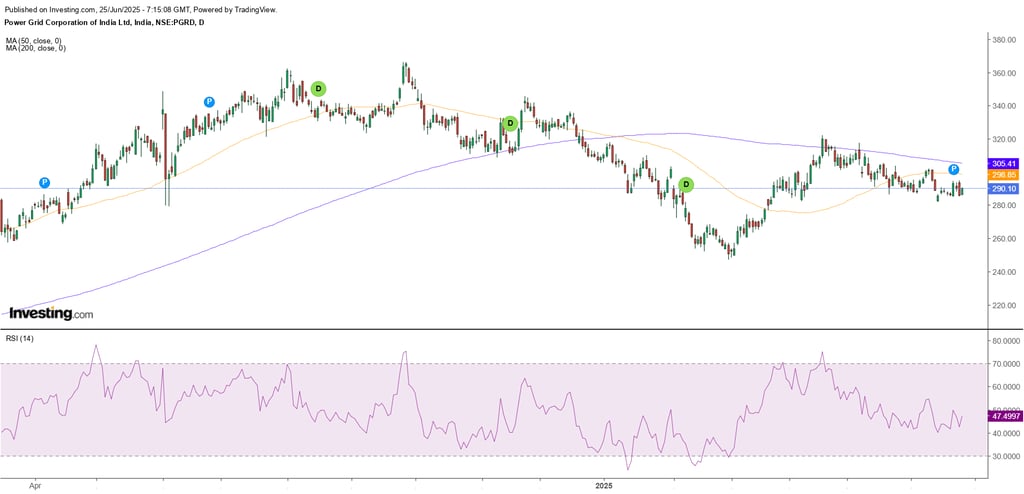The height and width of the screenshot is (494, 1024).
Task: Click the 80.0000 RSI axis label
Action: tap(1007, 340)
